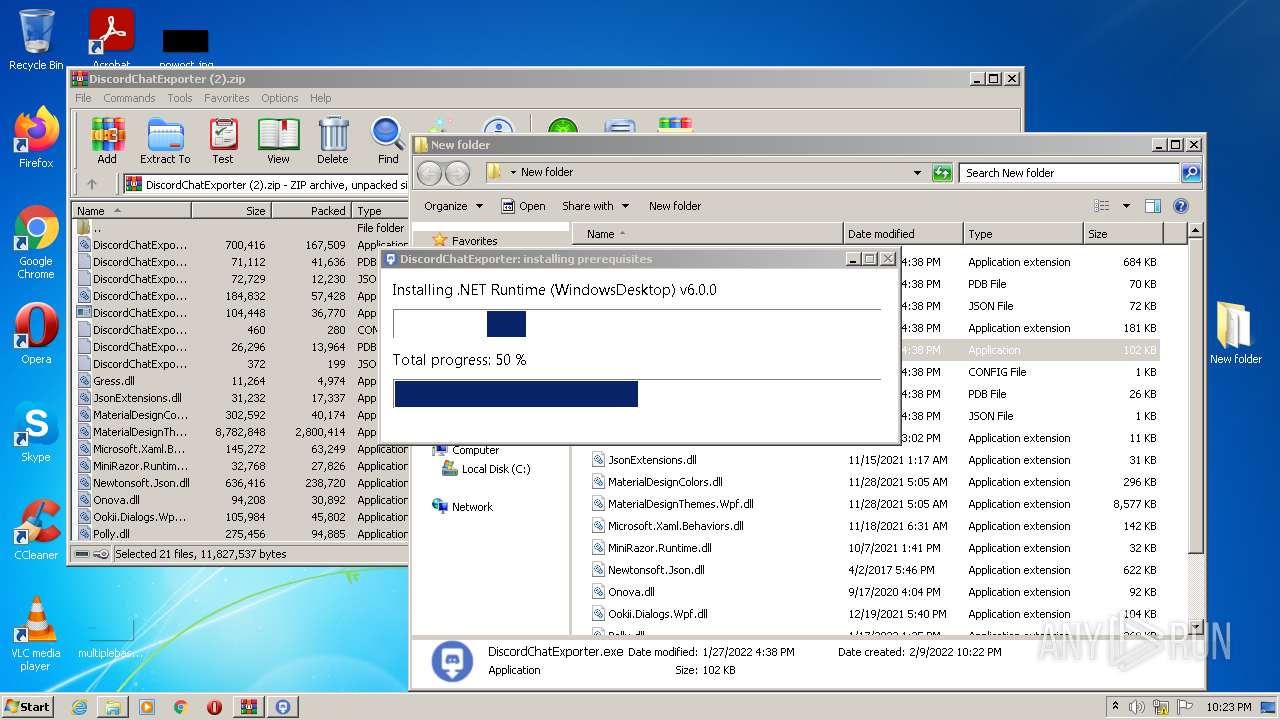Toggle the preview pane in Explorer
The width and height of the screenshot is (1280, 720).
coord(1152,206)
